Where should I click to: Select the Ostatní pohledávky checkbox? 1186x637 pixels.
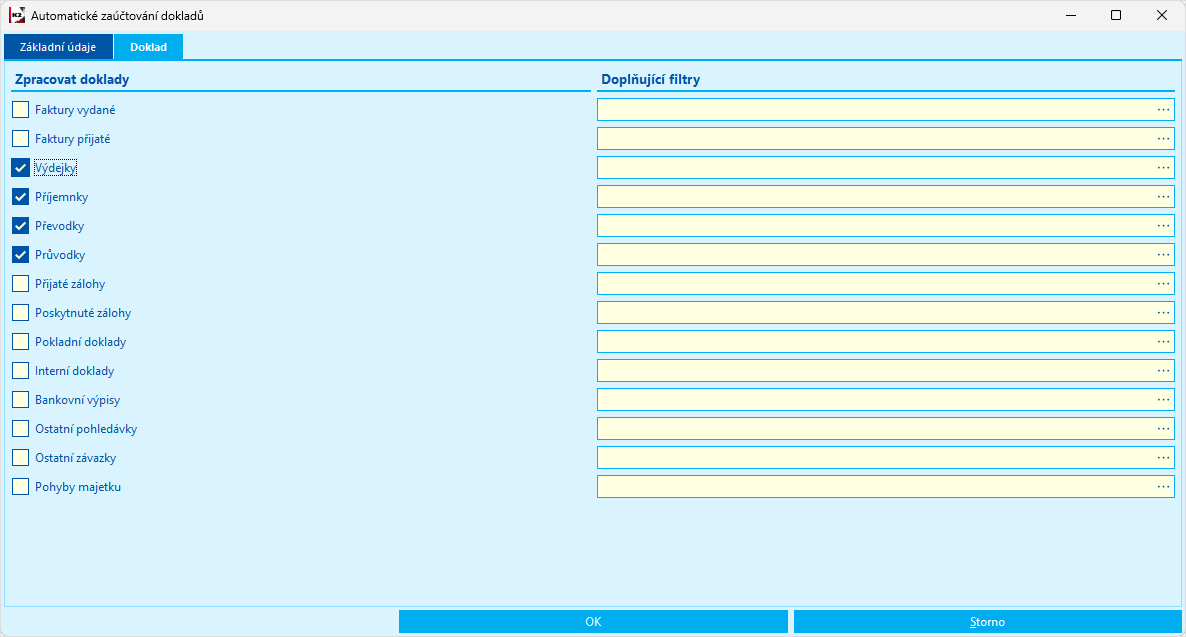point(20,429)
